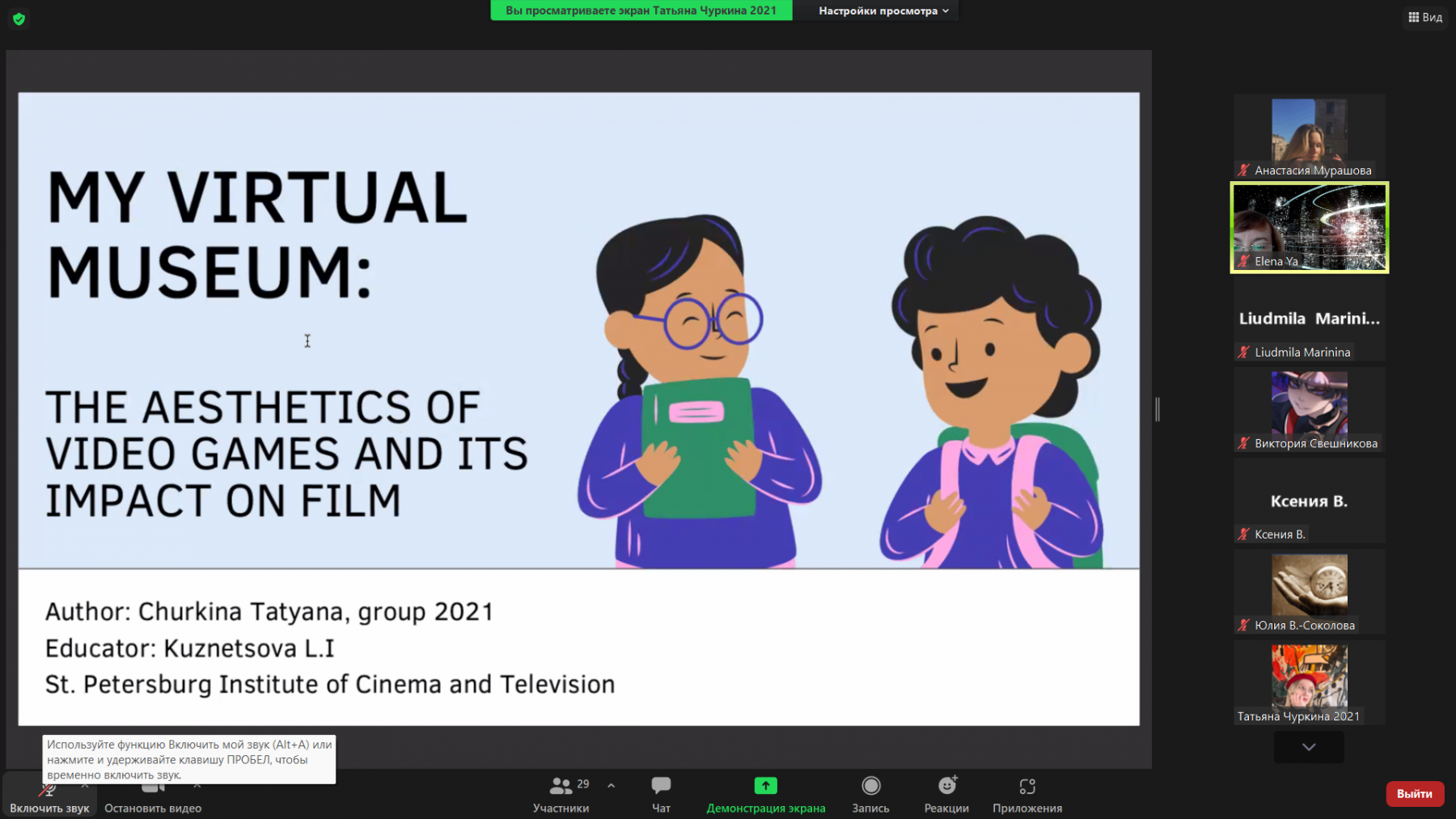Viewport: 1456px width, 819px height.
Task: Click the green banner showing Татьяна Чуркина 2021's screen
Action: 641,11
